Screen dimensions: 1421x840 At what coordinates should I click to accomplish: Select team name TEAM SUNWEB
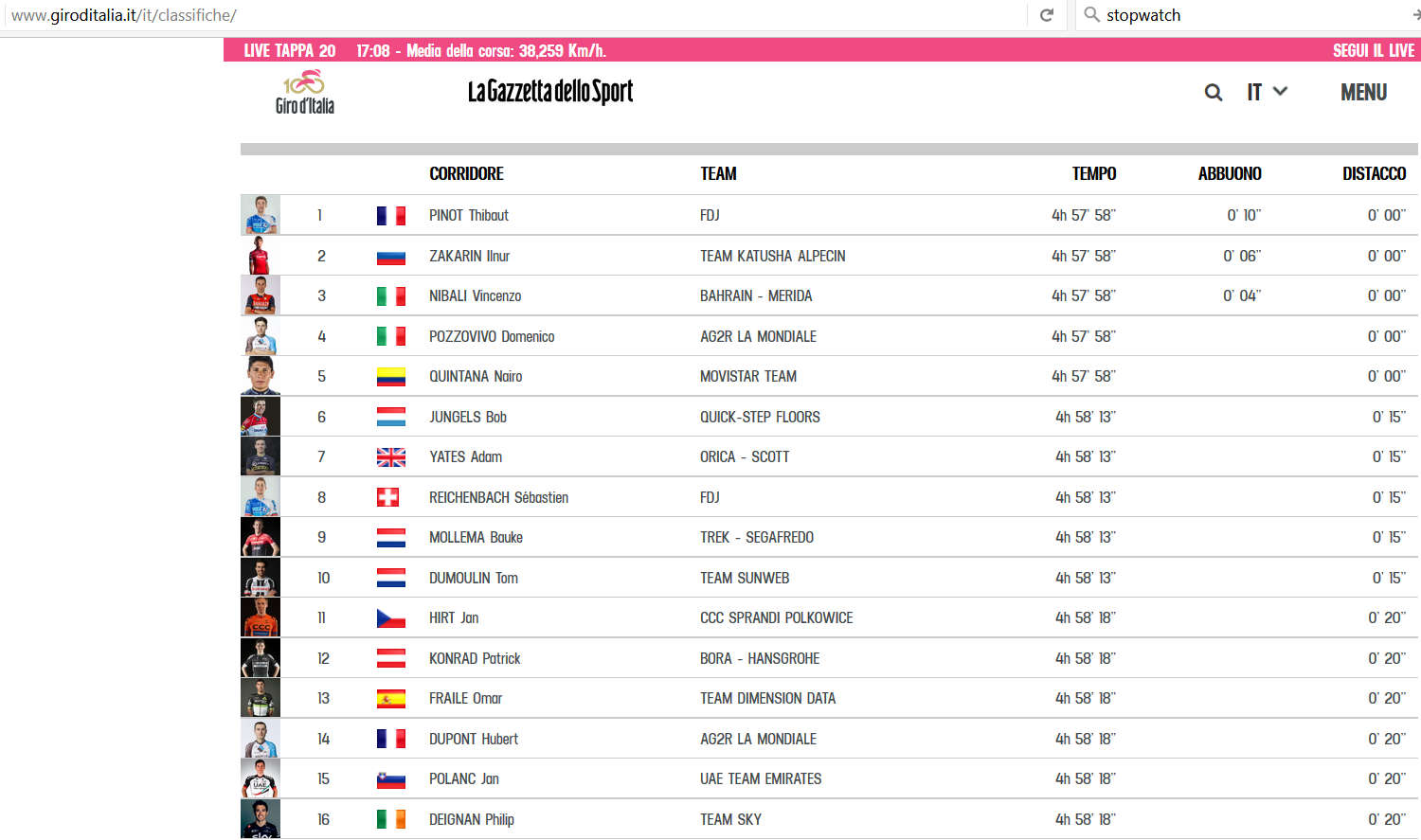[745, 578]
